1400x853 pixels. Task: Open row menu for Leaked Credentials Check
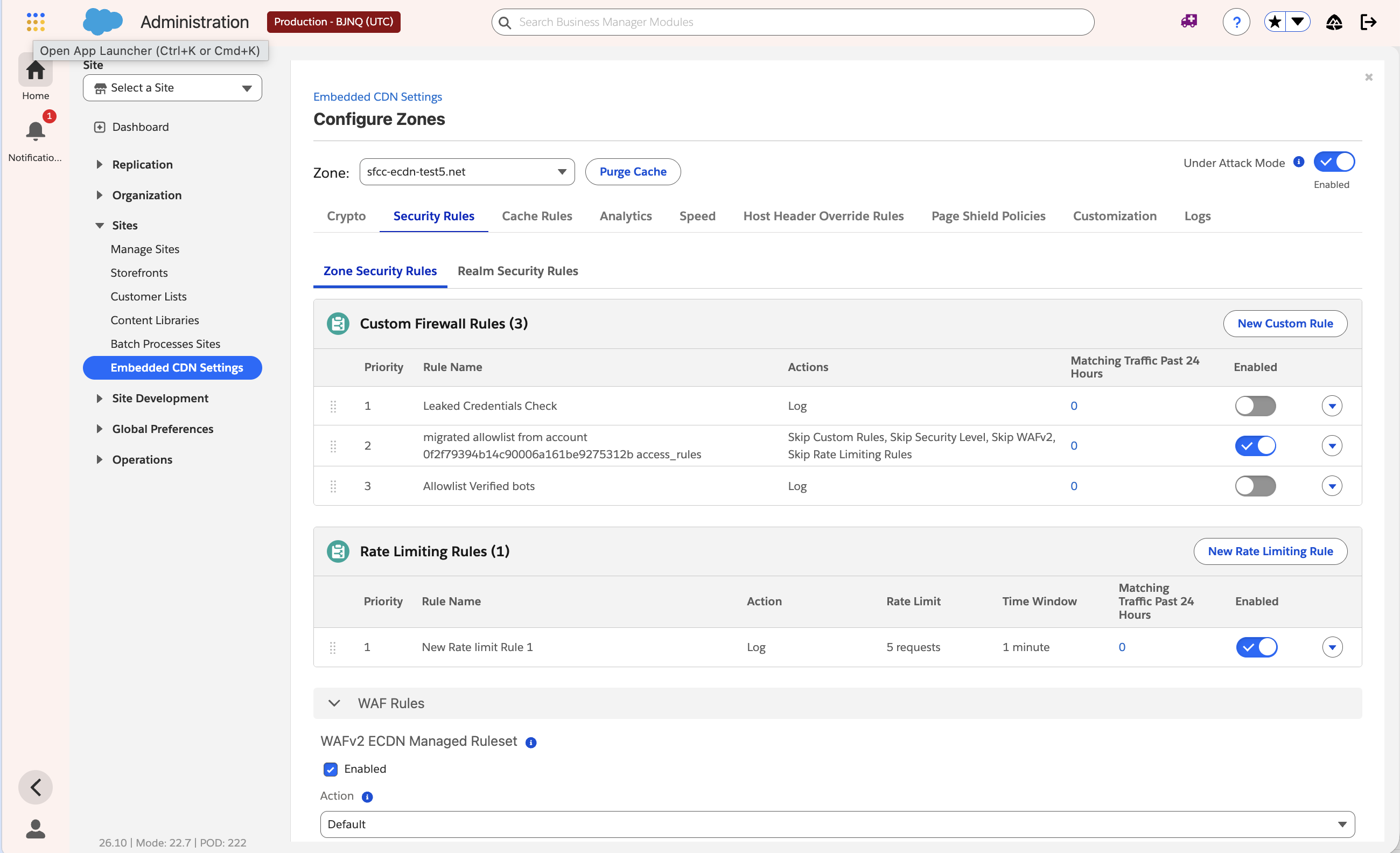pos(1331,405)
